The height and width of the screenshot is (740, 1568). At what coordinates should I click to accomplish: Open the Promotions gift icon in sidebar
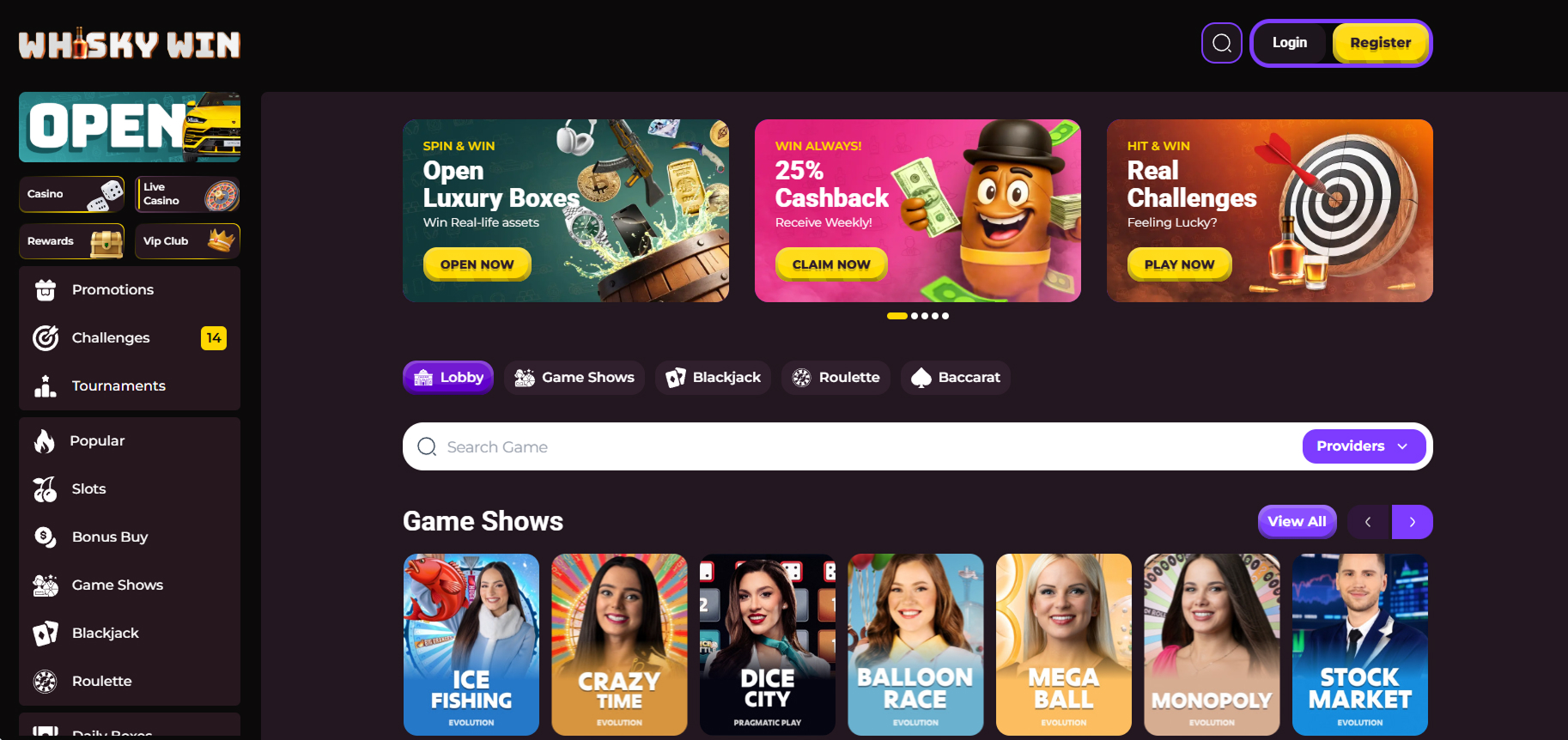point(46,290)
